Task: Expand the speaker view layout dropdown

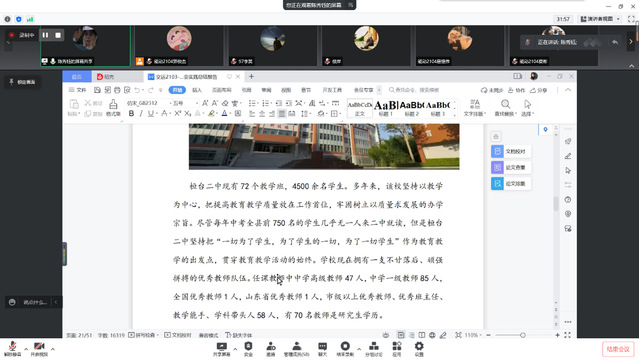Action: [x=618, y=19]
